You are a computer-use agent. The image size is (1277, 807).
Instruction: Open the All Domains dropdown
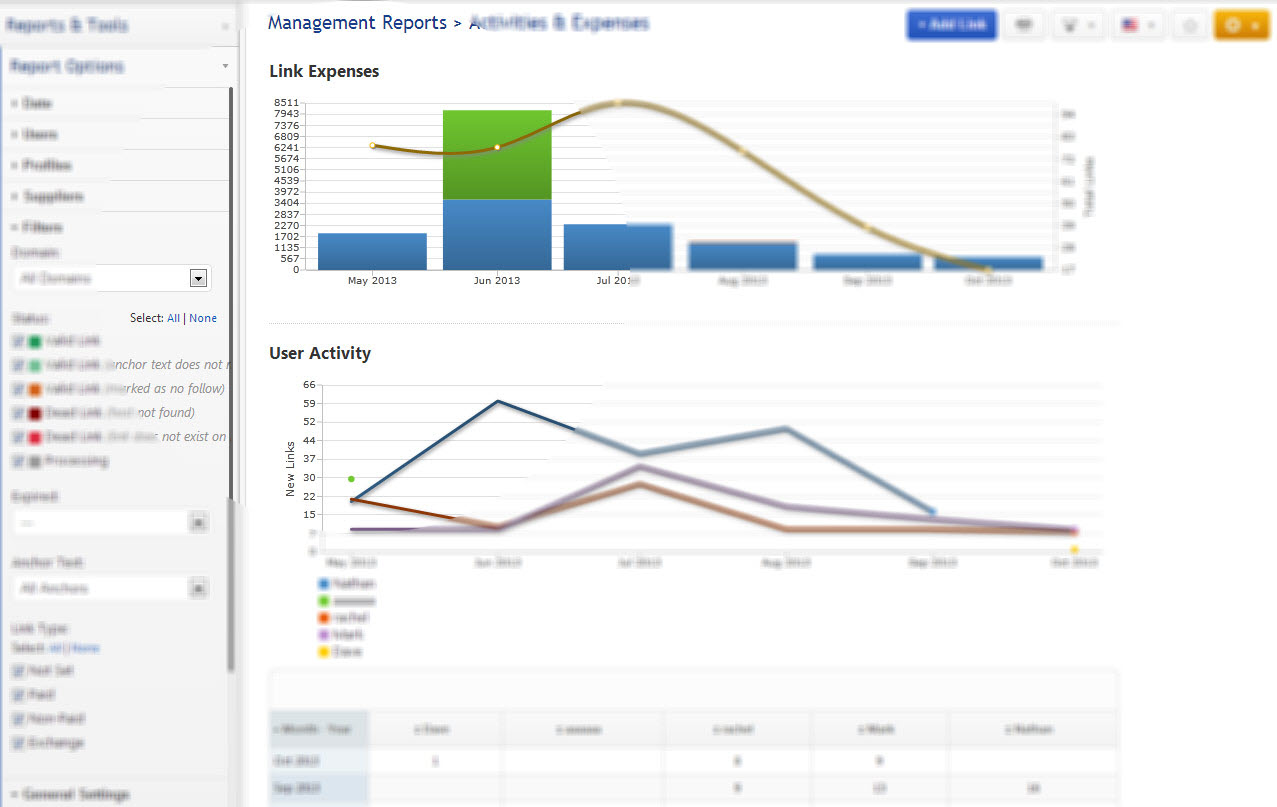point(198,279)
